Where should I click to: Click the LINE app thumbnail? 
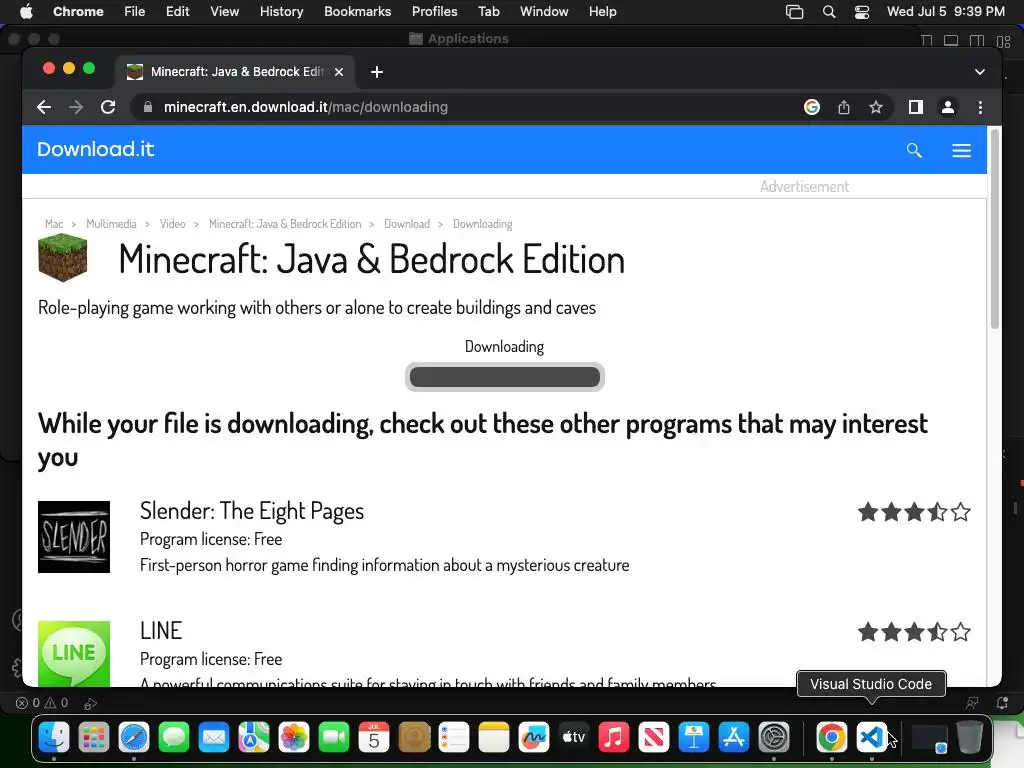(x=74, y=653)
